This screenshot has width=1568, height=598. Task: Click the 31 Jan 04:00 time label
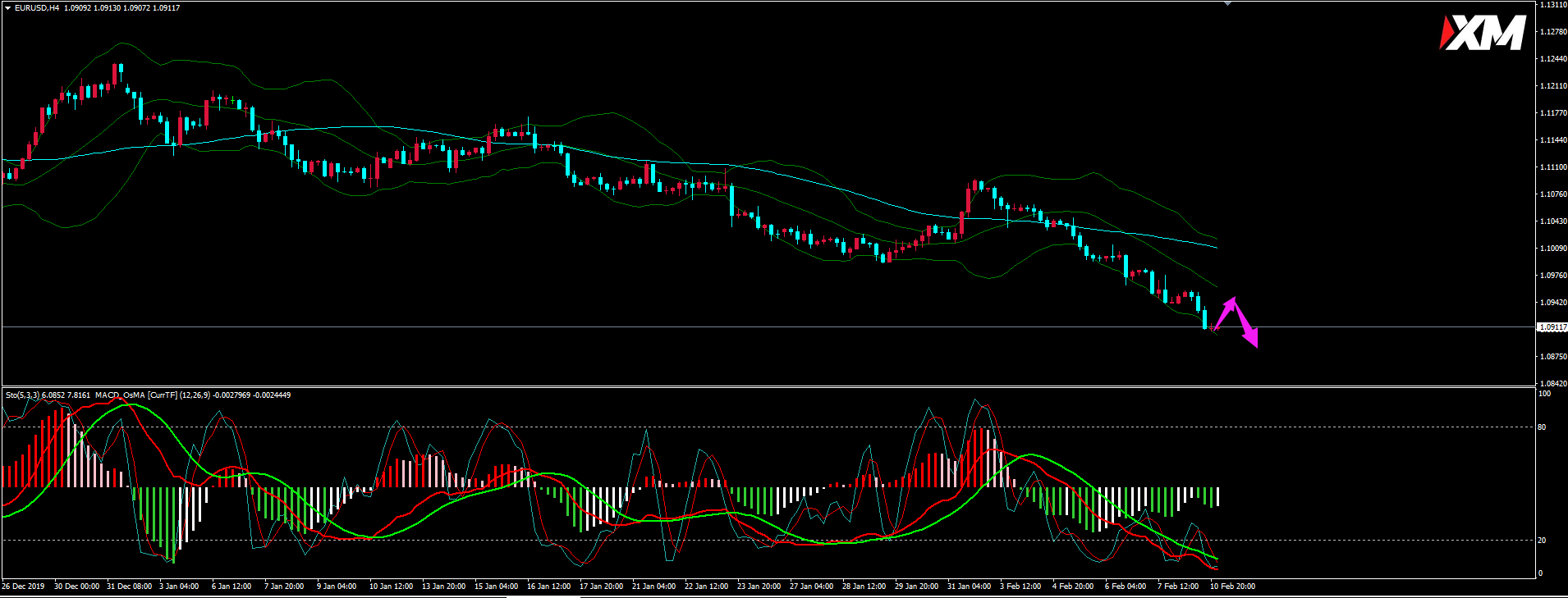tap(969, 587)
